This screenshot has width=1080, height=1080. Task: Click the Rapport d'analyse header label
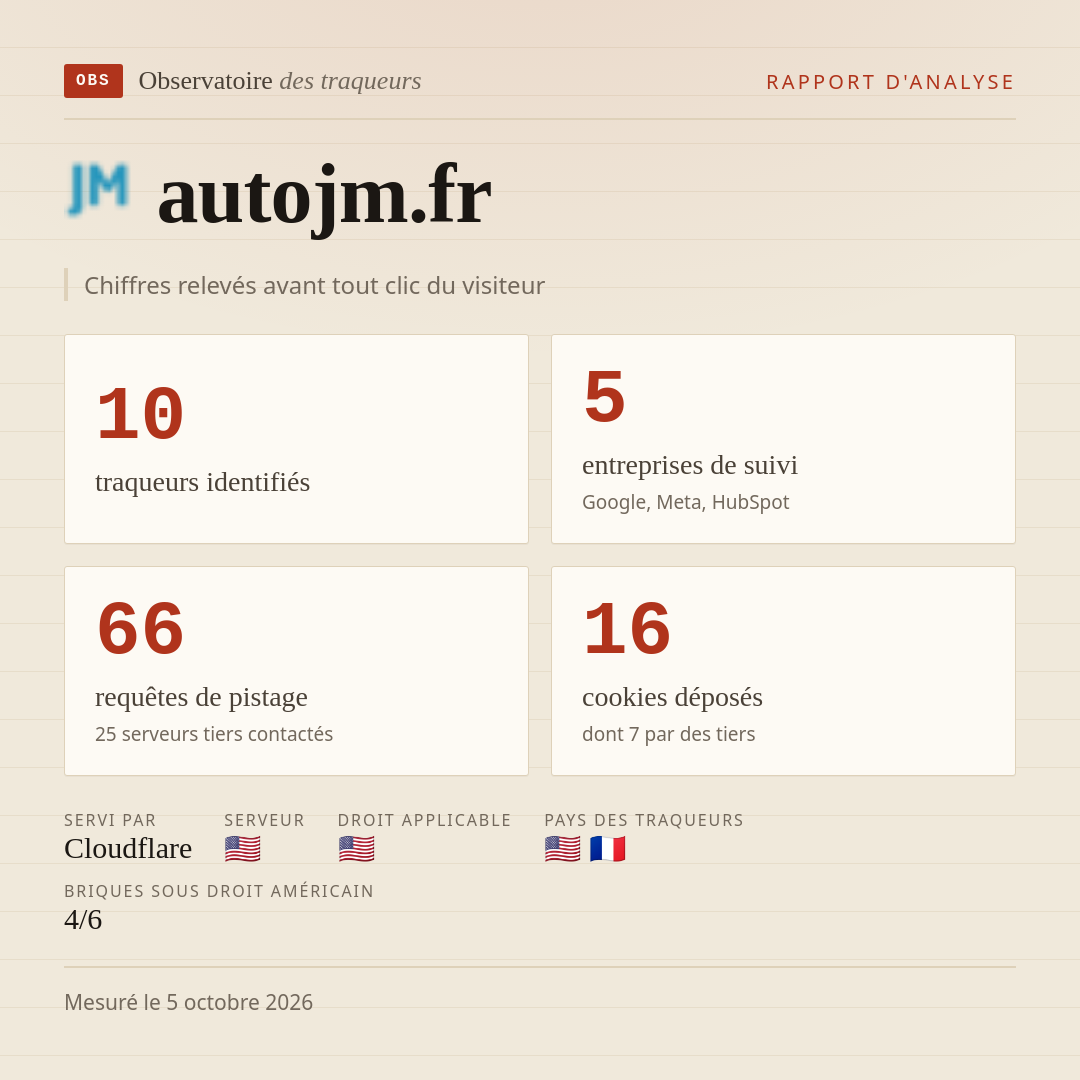point(891,82)
